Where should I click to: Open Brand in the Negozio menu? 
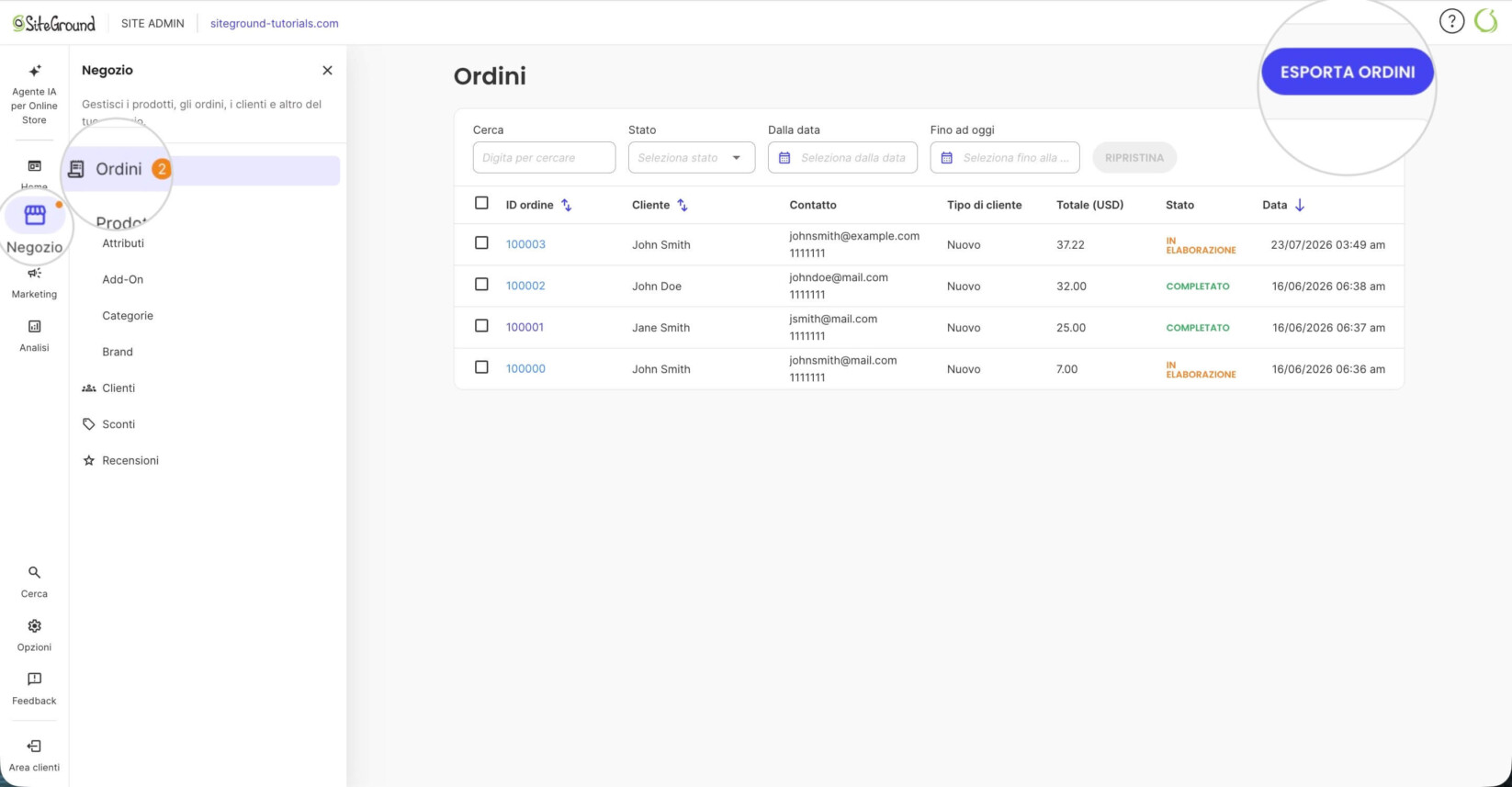coord(118,352)
